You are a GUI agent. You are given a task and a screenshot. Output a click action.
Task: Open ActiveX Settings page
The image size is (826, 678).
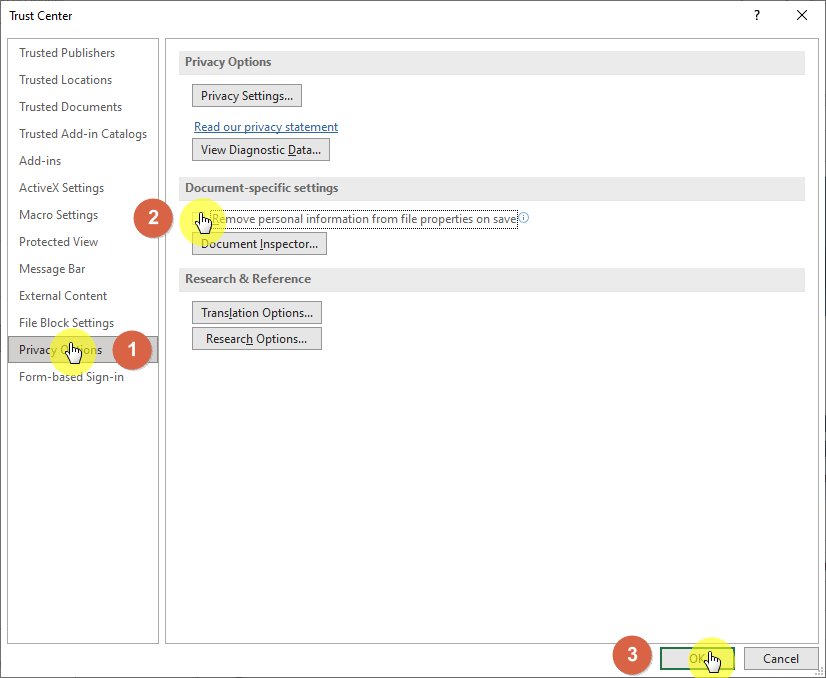click(61, 188)
